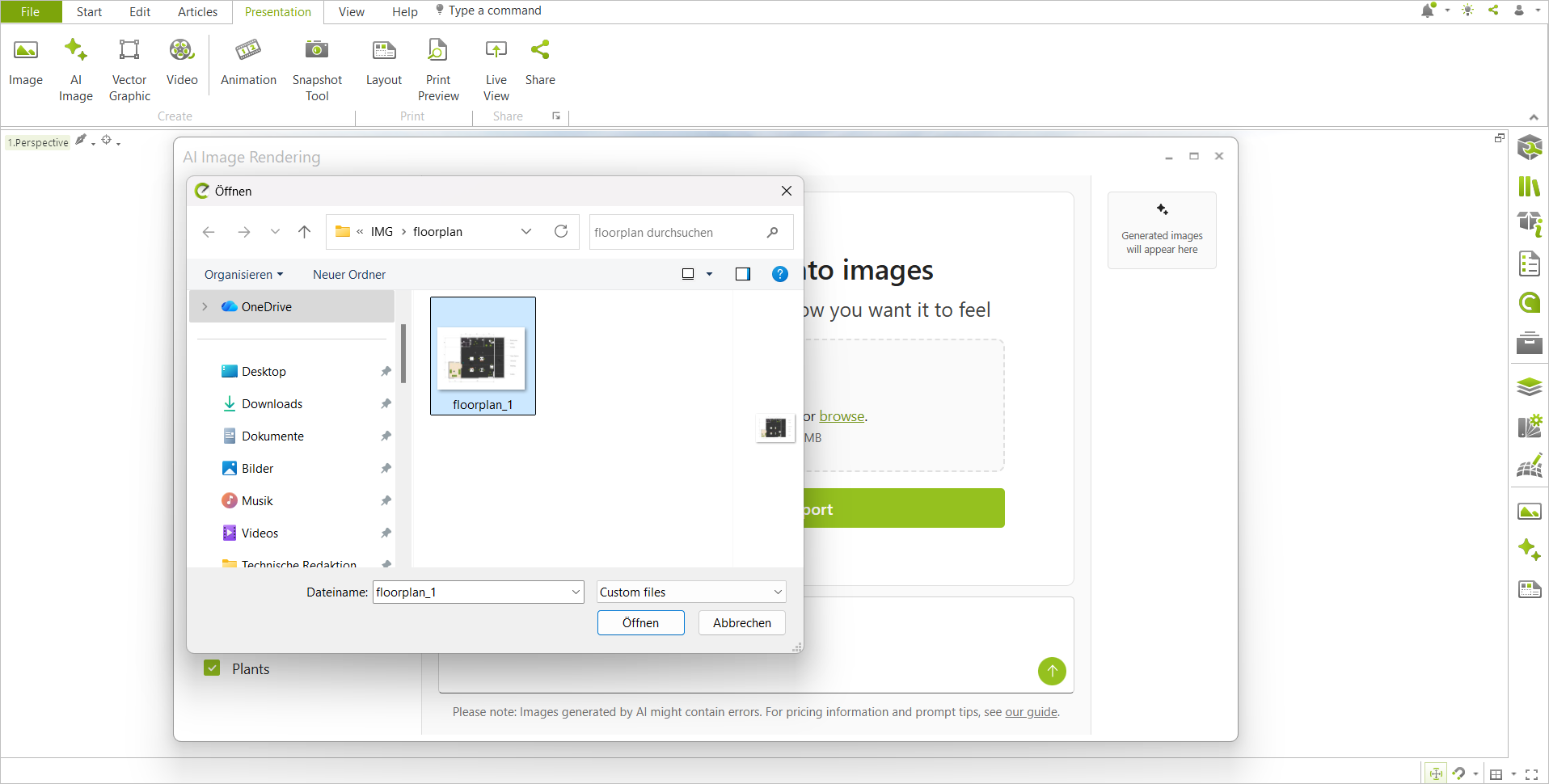Toggle the magnet snapping icon
This screenshot has height=784, width=1549.
click(1458, 773)
